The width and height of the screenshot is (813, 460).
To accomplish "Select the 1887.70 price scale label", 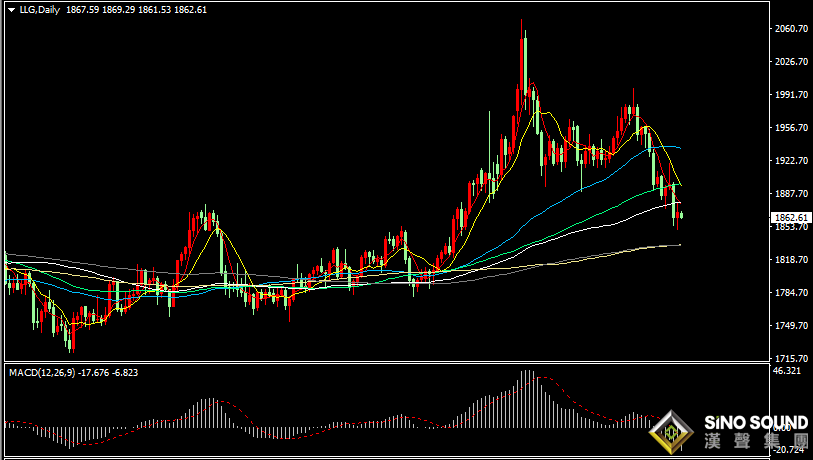I will click(792, 193).
